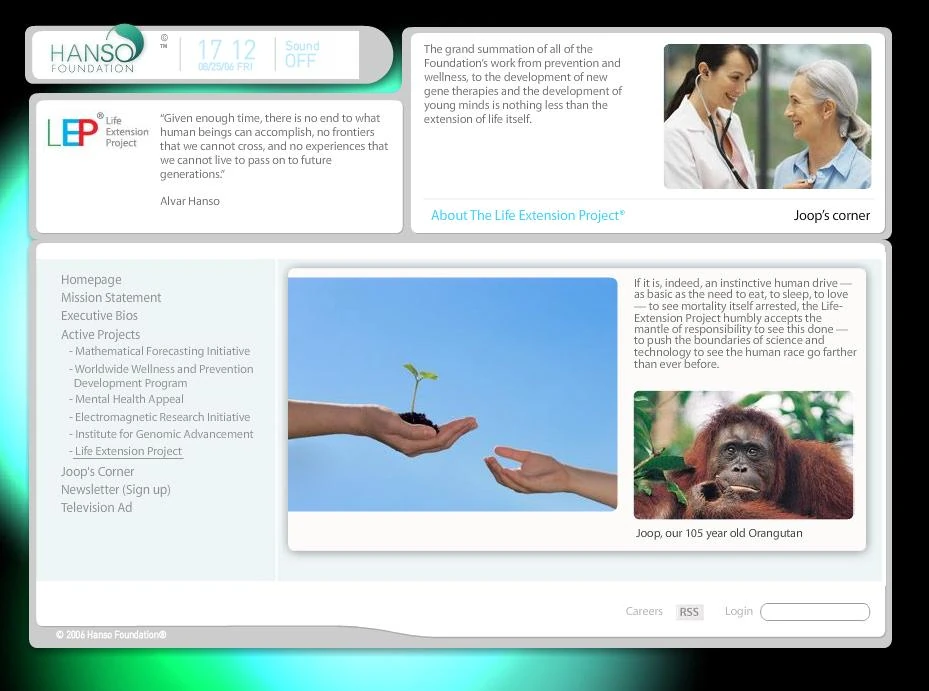The width and height of the screenshot is (929, 691).
Task: Open the Mission Statement page
Action: [111, 297]
